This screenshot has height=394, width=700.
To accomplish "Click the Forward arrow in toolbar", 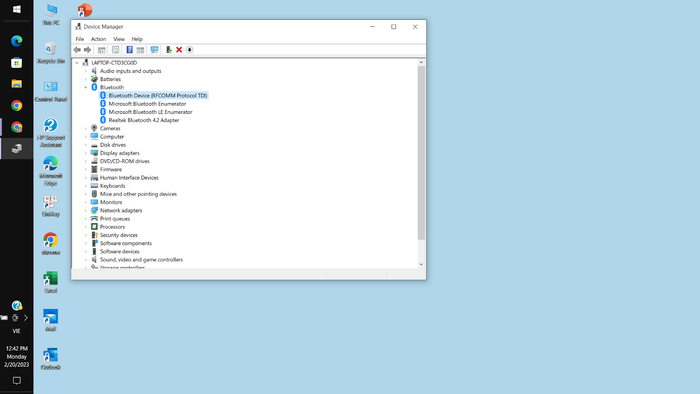I will click(88, 50).
